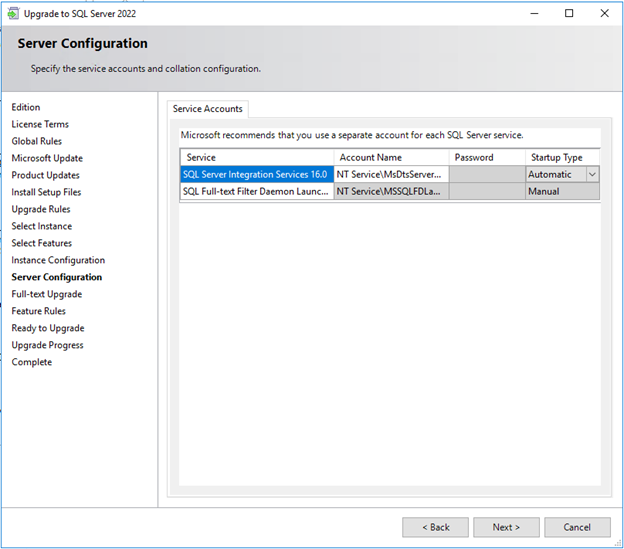Close the Upgrade to SQL Server 2022 window

coord(604,14)
